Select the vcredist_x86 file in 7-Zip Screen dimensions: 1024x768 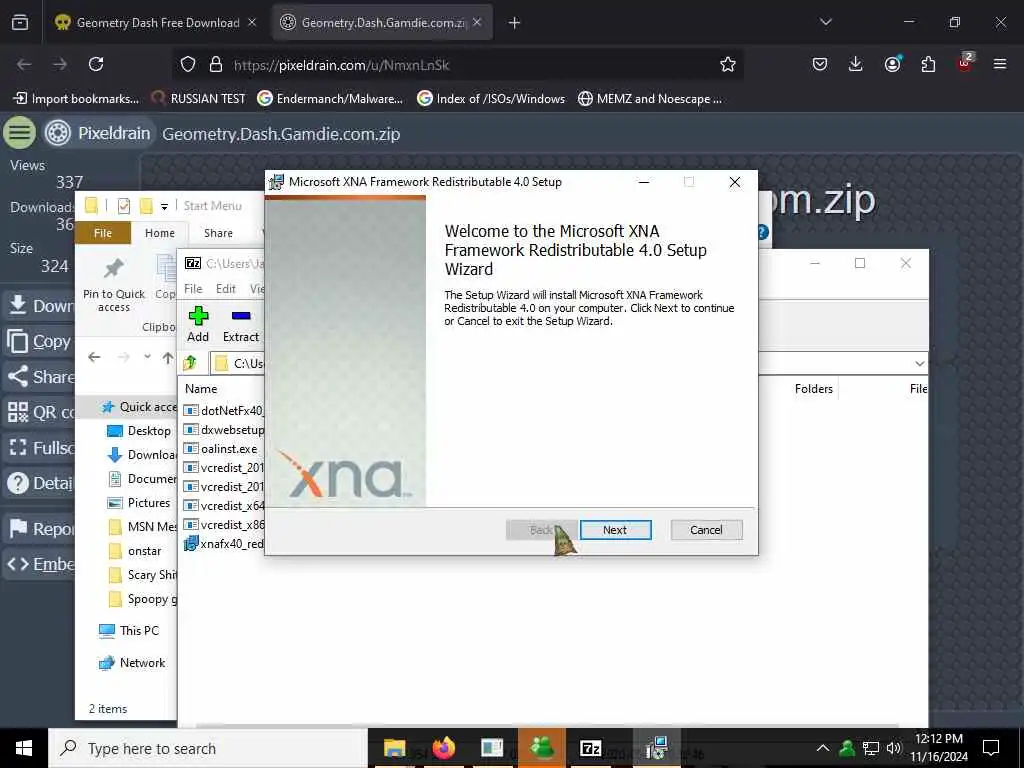coord(223,524)
